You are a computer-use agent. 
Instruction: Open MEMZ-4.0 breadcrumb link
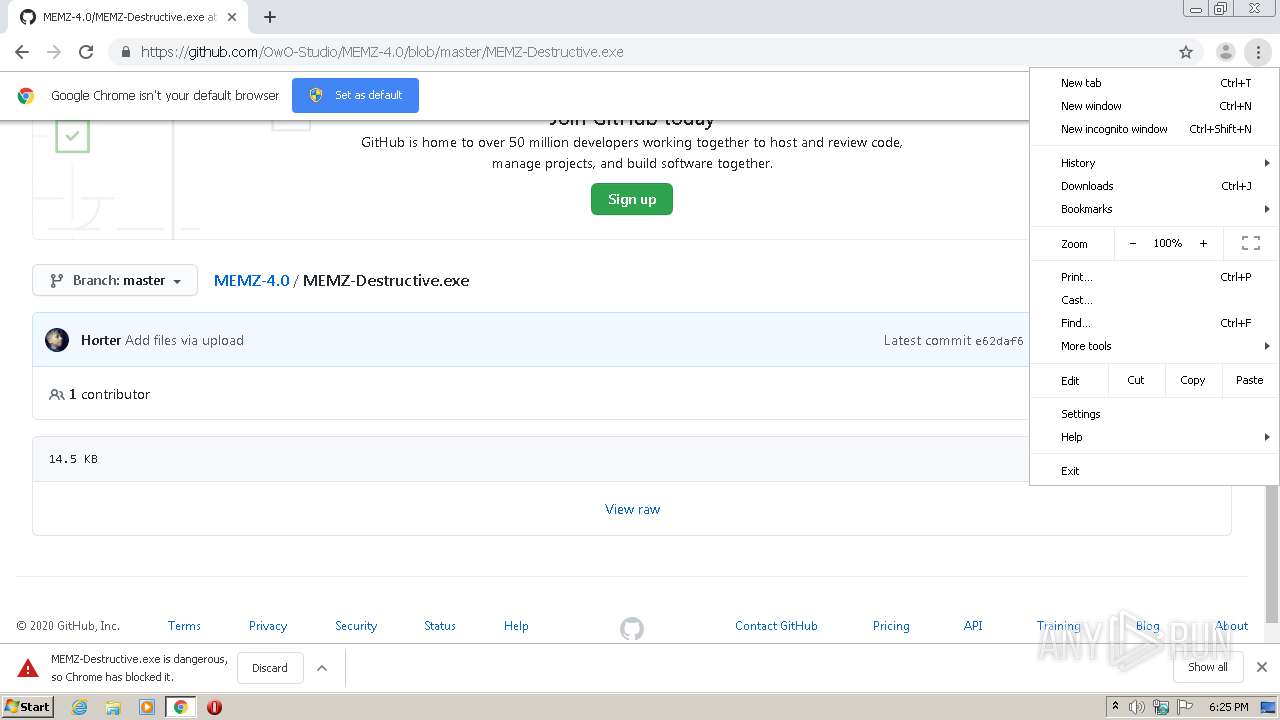point(251,280)
